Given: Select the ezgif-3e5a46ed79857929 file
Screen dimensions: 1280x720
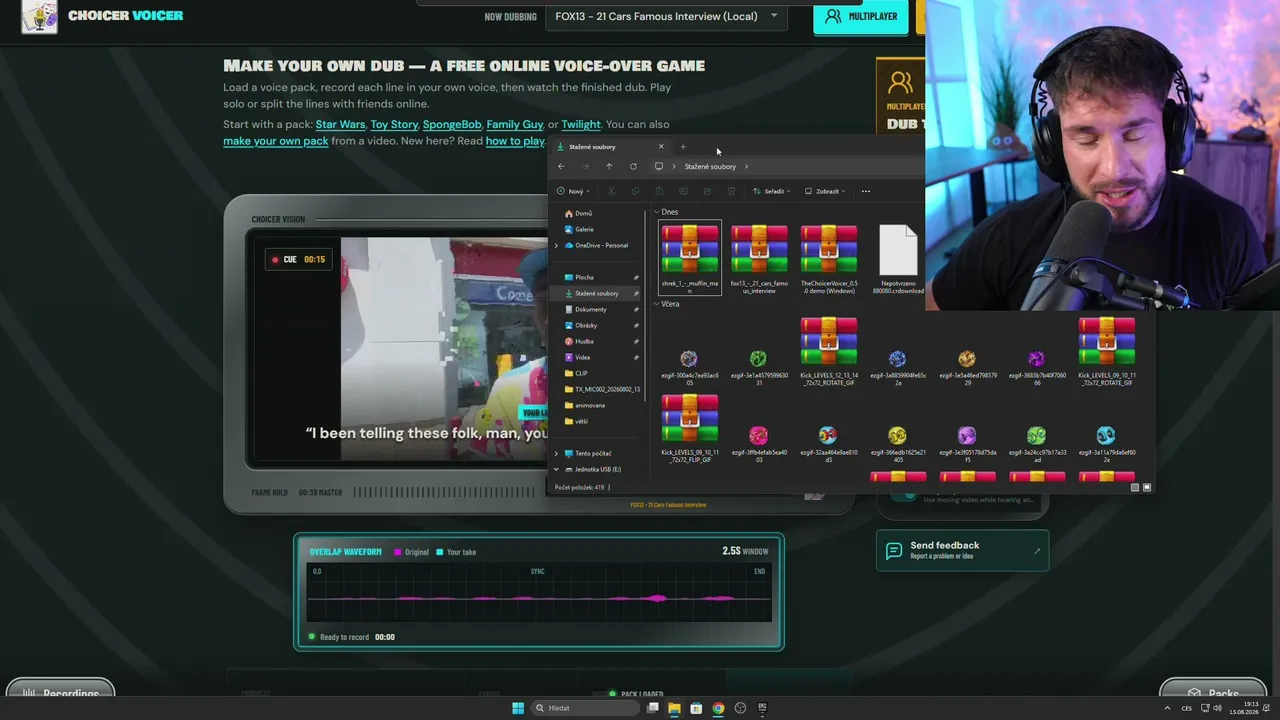Looking at the screenshot, I should point(967,367).
